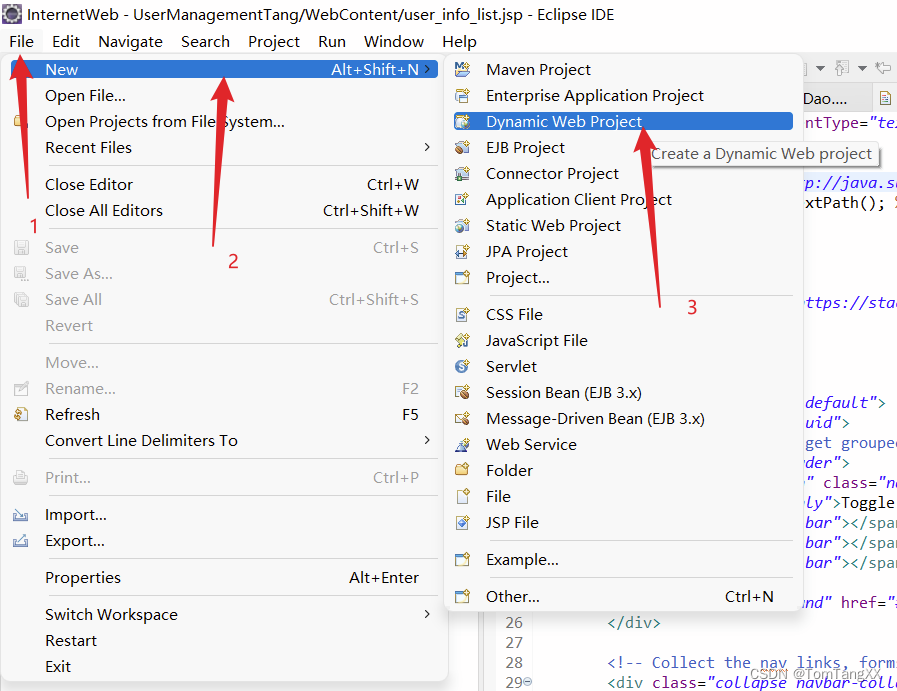
Task: Expand the New submenu arrow
Action: pyautogui.click(x=427, y=69)
